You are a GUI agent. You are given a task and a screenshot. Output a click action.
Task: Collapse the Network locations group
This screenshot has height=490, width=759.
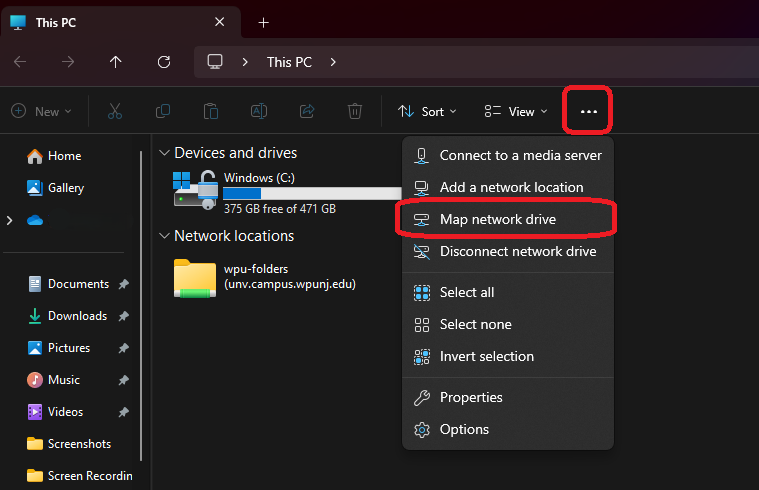[165, 236]
